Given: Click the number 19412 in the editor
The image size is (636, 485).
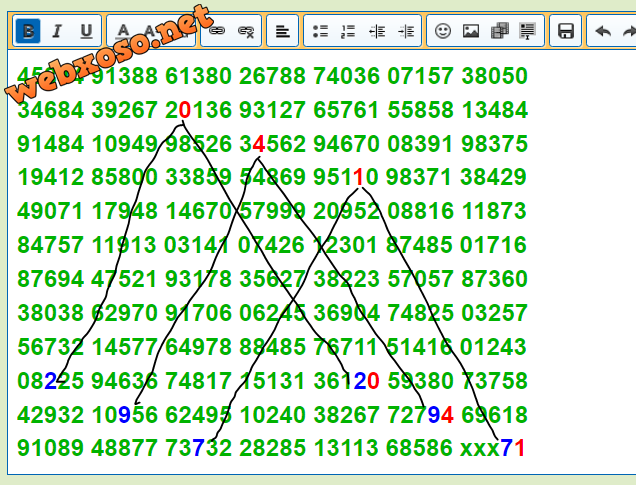Looking at the screenshot, I should click(50, 177).
